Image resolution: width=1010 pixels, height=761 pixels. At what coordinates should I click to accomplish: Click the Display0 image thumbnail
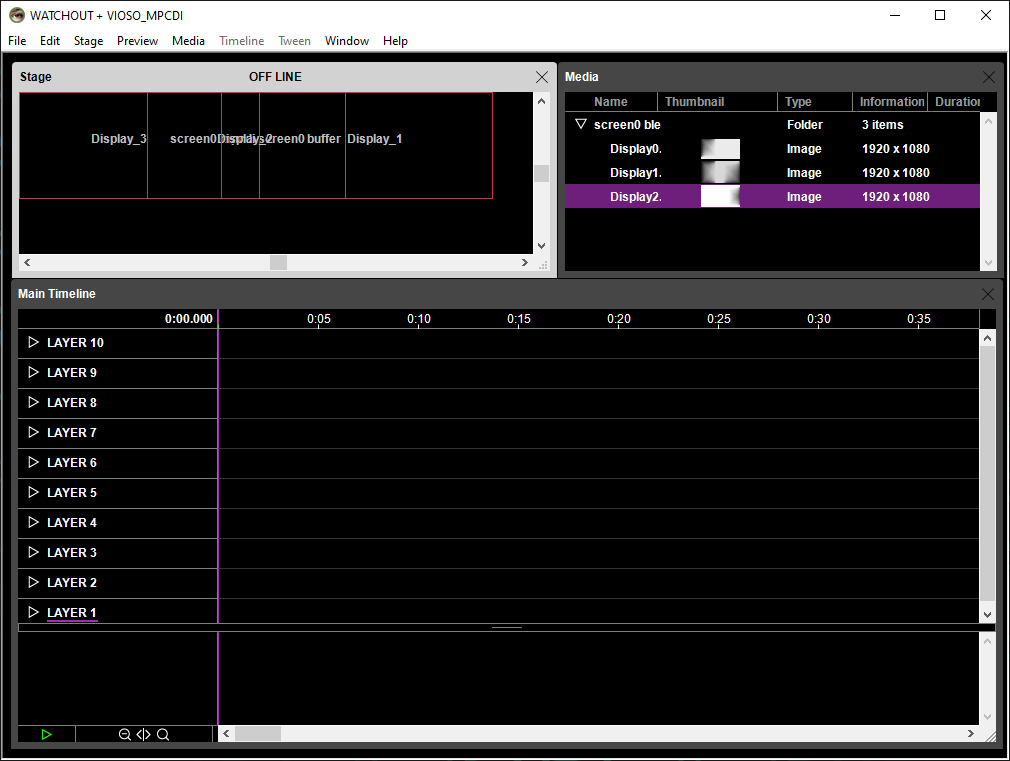pyautogui.click(x=720, y=149)
